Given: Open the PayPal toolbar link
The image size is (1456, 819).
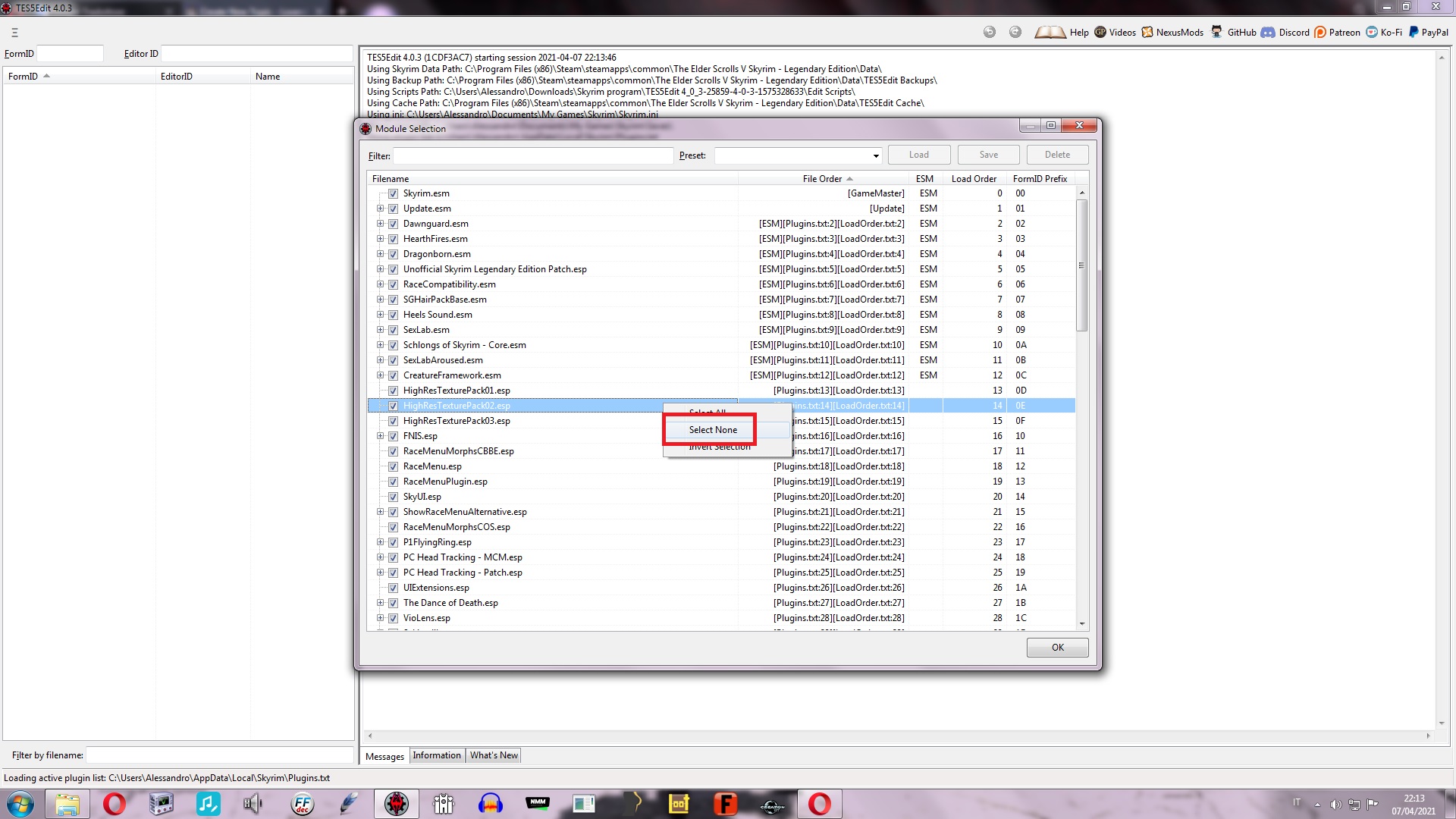Looking at the screenshot, I should (x=1428, y=32).
